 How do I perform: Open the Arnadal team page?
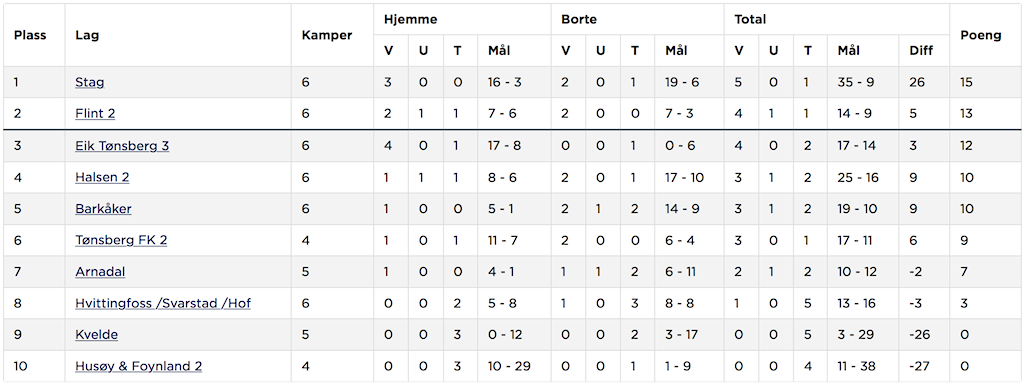(x=100, y=272)
